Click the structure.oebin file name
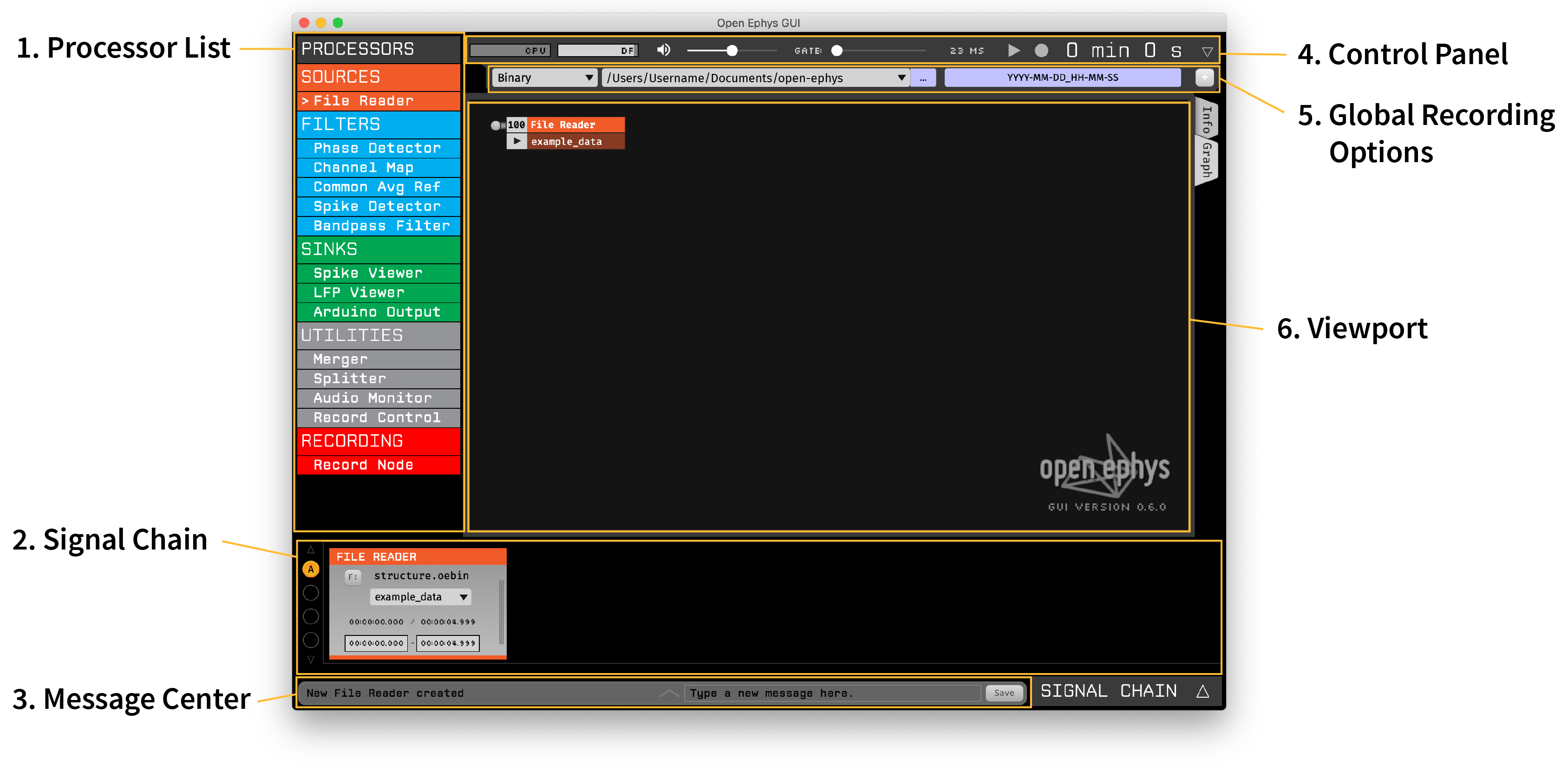 (x=421, y=576)
